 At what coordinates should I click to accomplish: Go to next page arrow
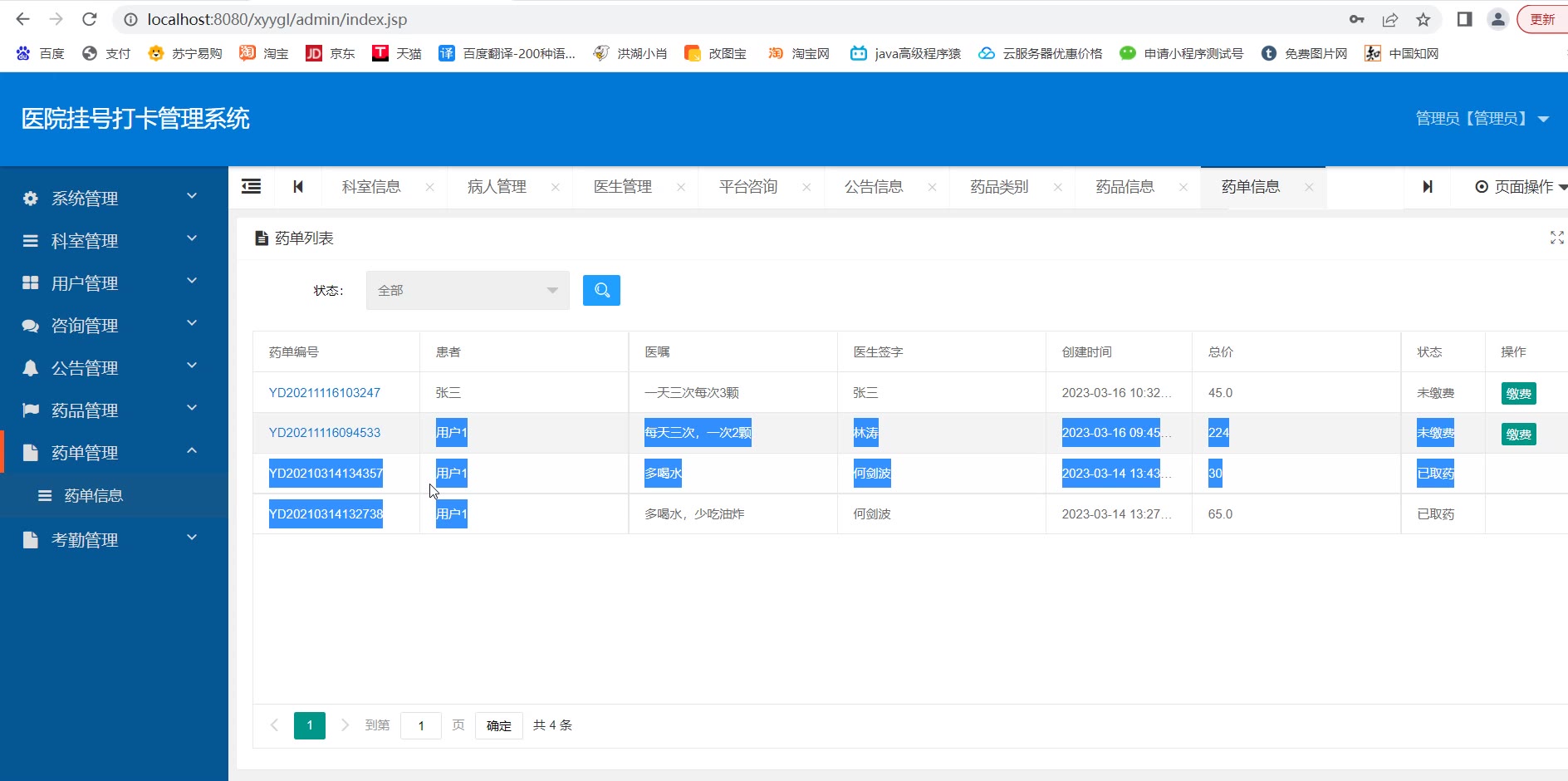pyautogui.click(x=345, y=725)
